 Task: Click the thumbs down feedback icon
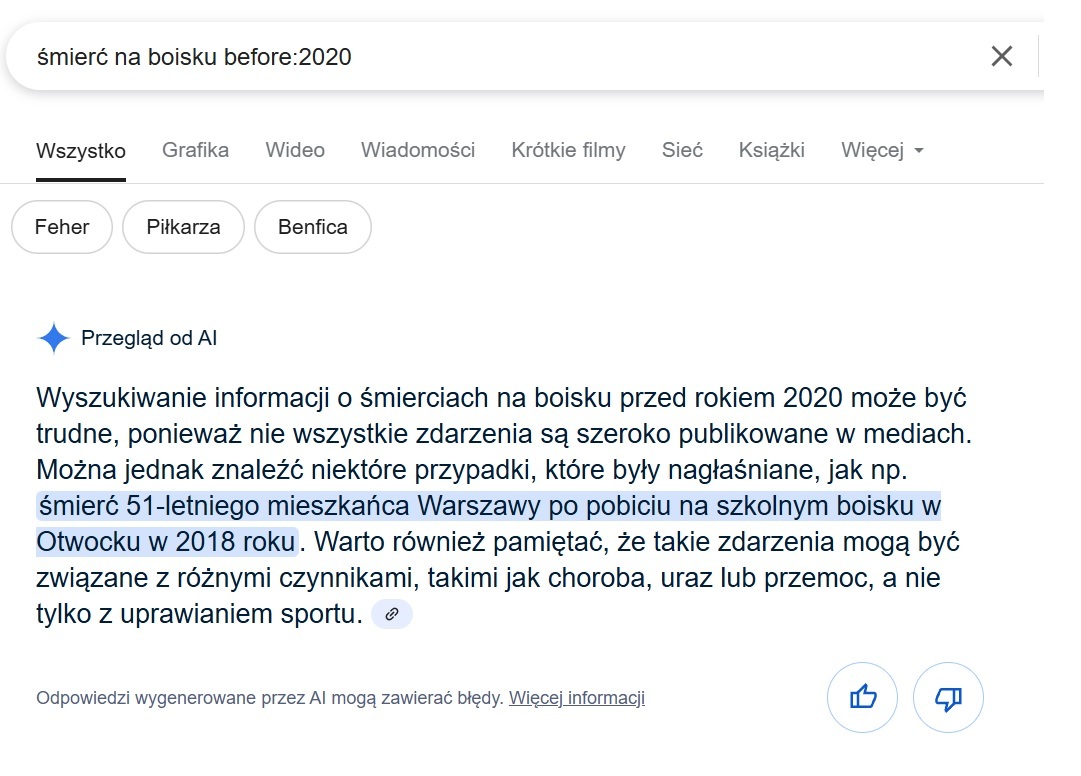(948, 697)
